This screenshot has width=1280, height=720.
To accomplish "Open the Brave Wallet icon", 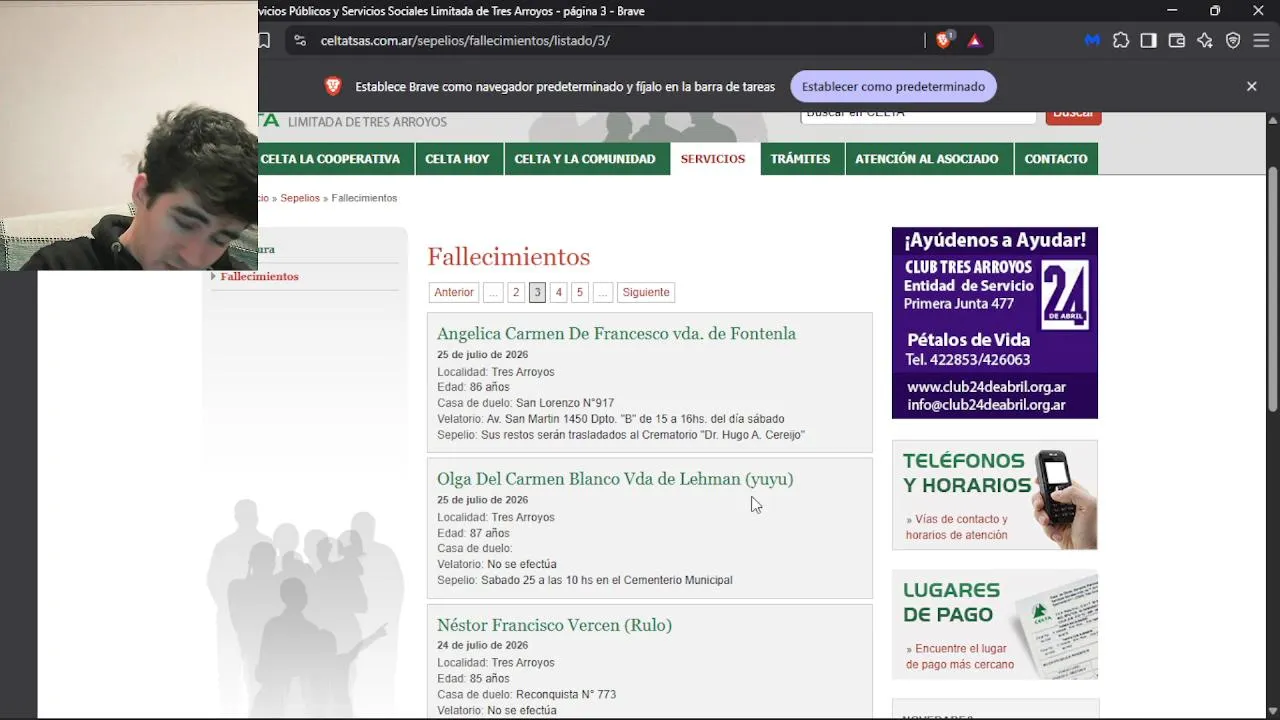I will point(1176,41).
